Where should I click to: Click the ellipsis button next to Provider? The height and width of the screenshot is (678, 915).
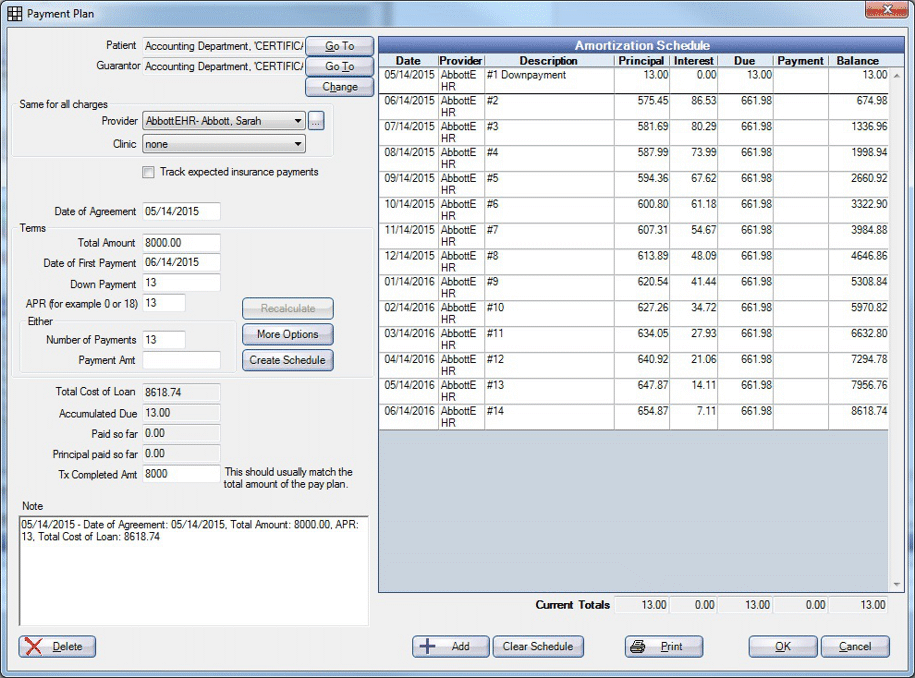click(316, 121)
